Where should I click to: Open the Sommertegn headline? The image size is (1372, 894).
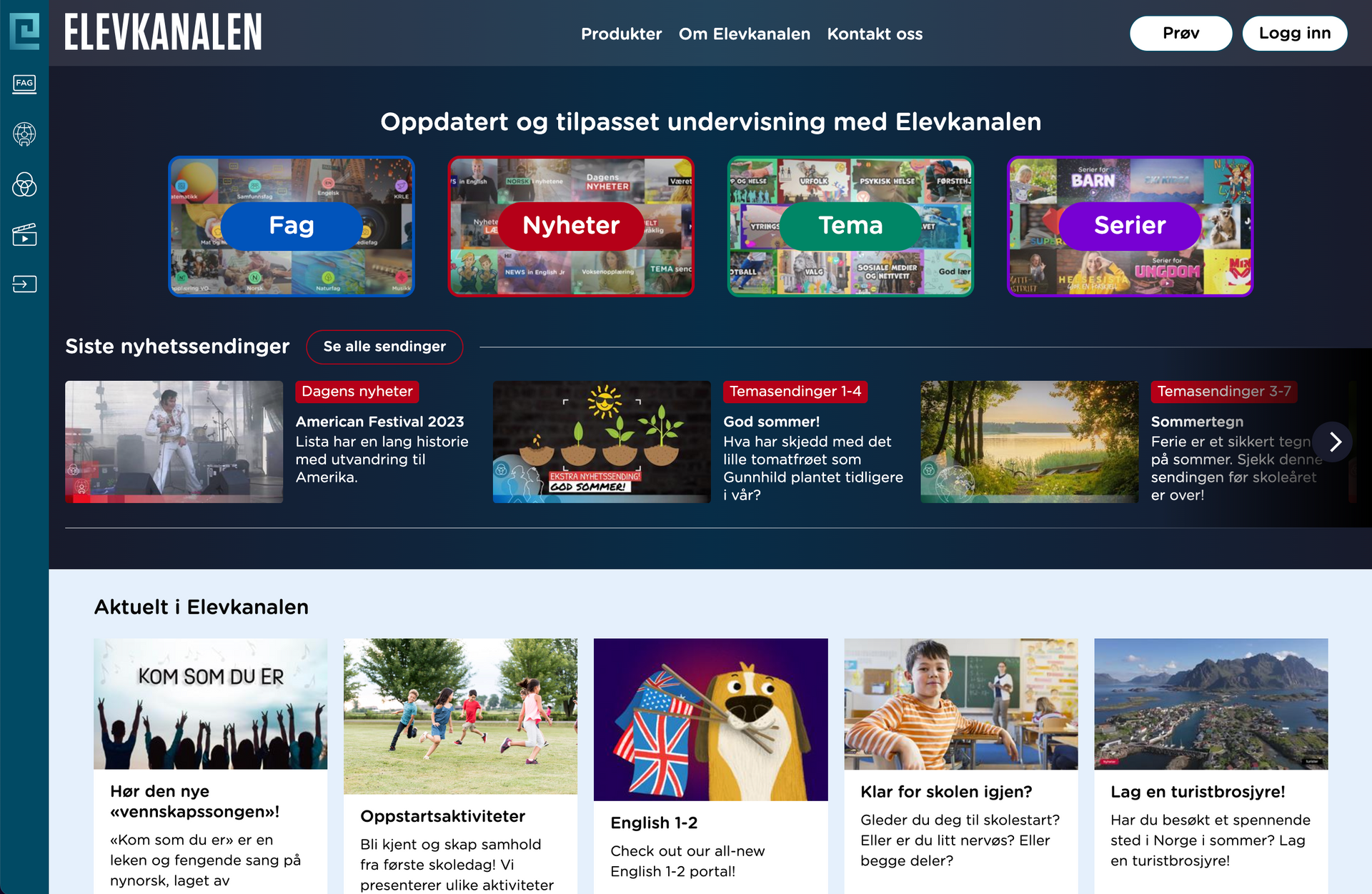tap(1197, 422)
